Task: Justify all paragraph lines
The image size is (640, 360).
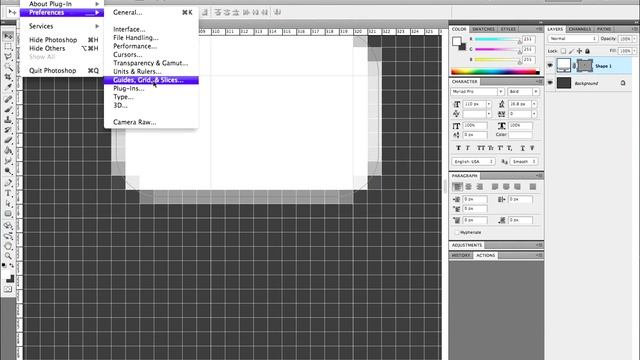Action: 533,187
